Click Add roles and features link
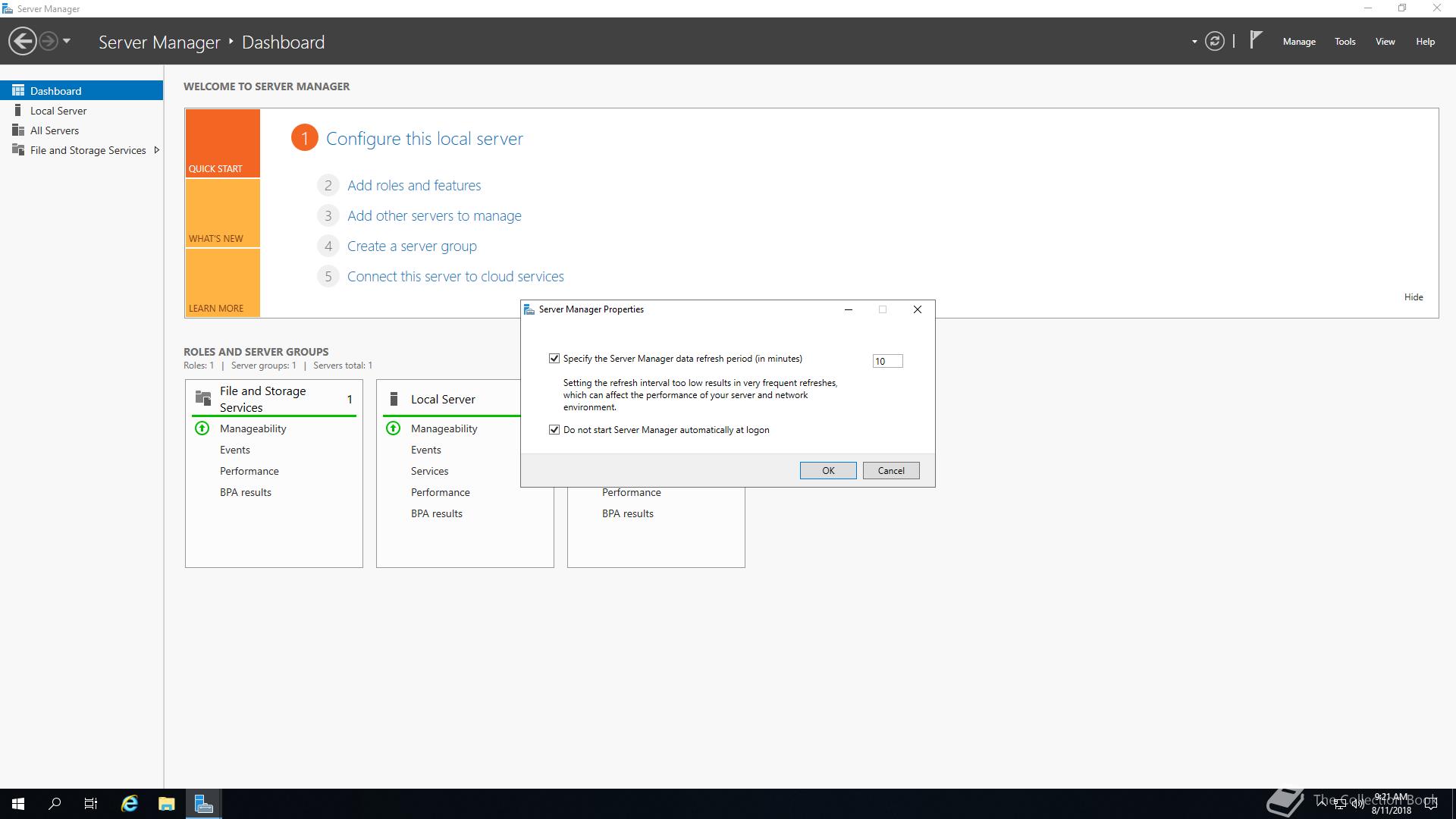 pyautogui.click(x=414, y=185)
